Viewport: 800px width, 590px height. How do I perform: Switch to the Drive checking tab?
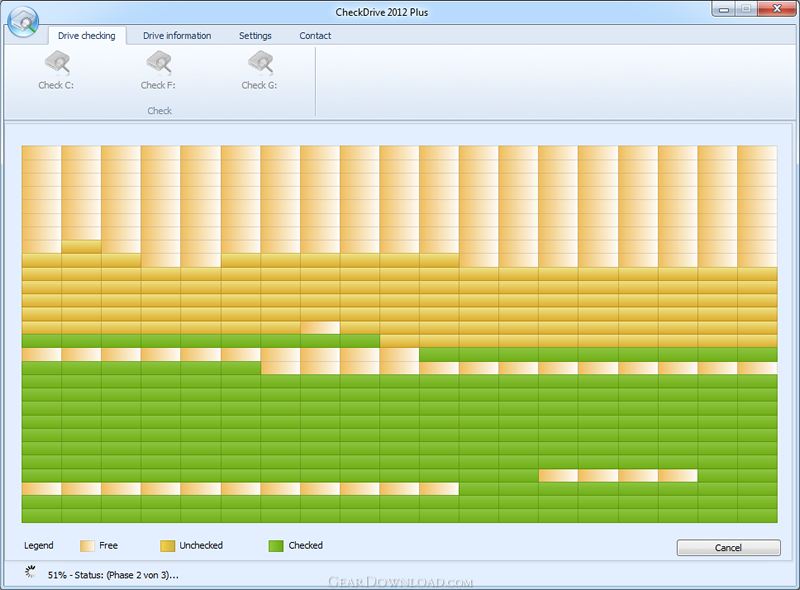pos(87,36)
